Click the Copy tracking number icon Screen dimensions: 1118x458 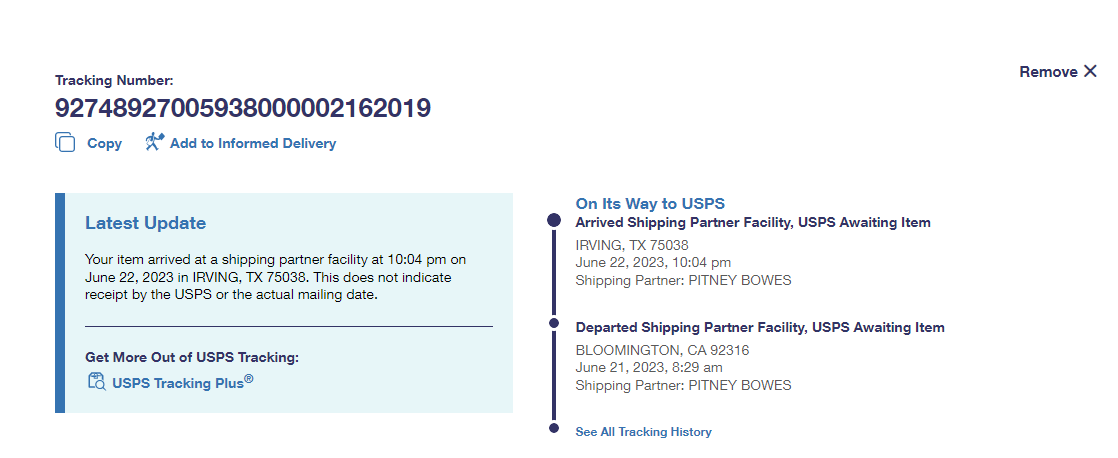65,143
